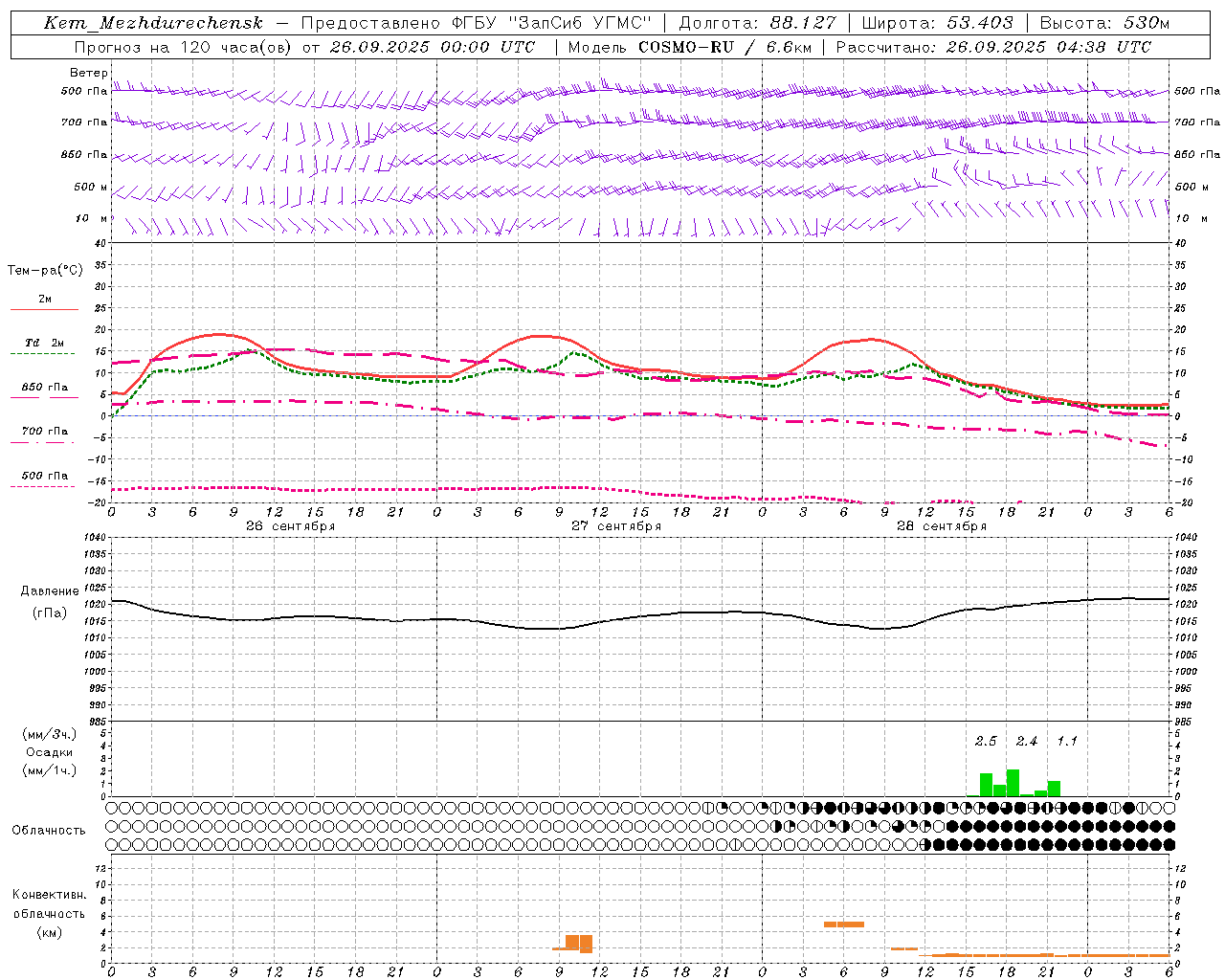Click the Ветер section label

click(x=88, y=73)
